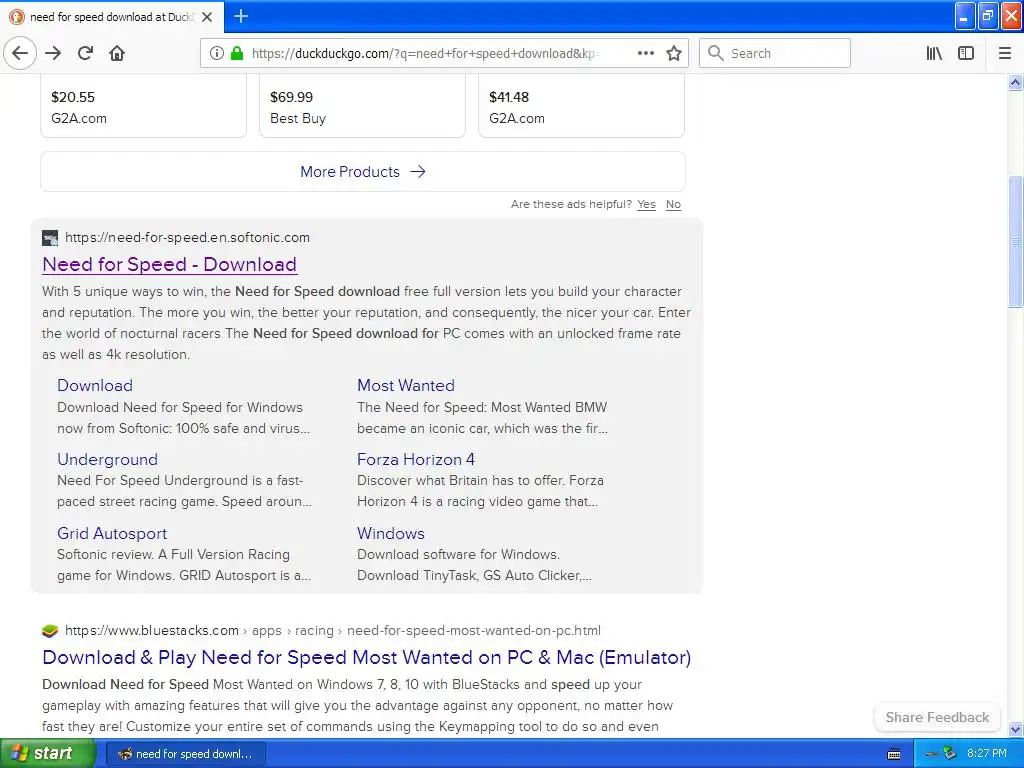The image size is (1024, 768).
Task: Click the scrollbar down arrow
Action: click(1016, 729)
